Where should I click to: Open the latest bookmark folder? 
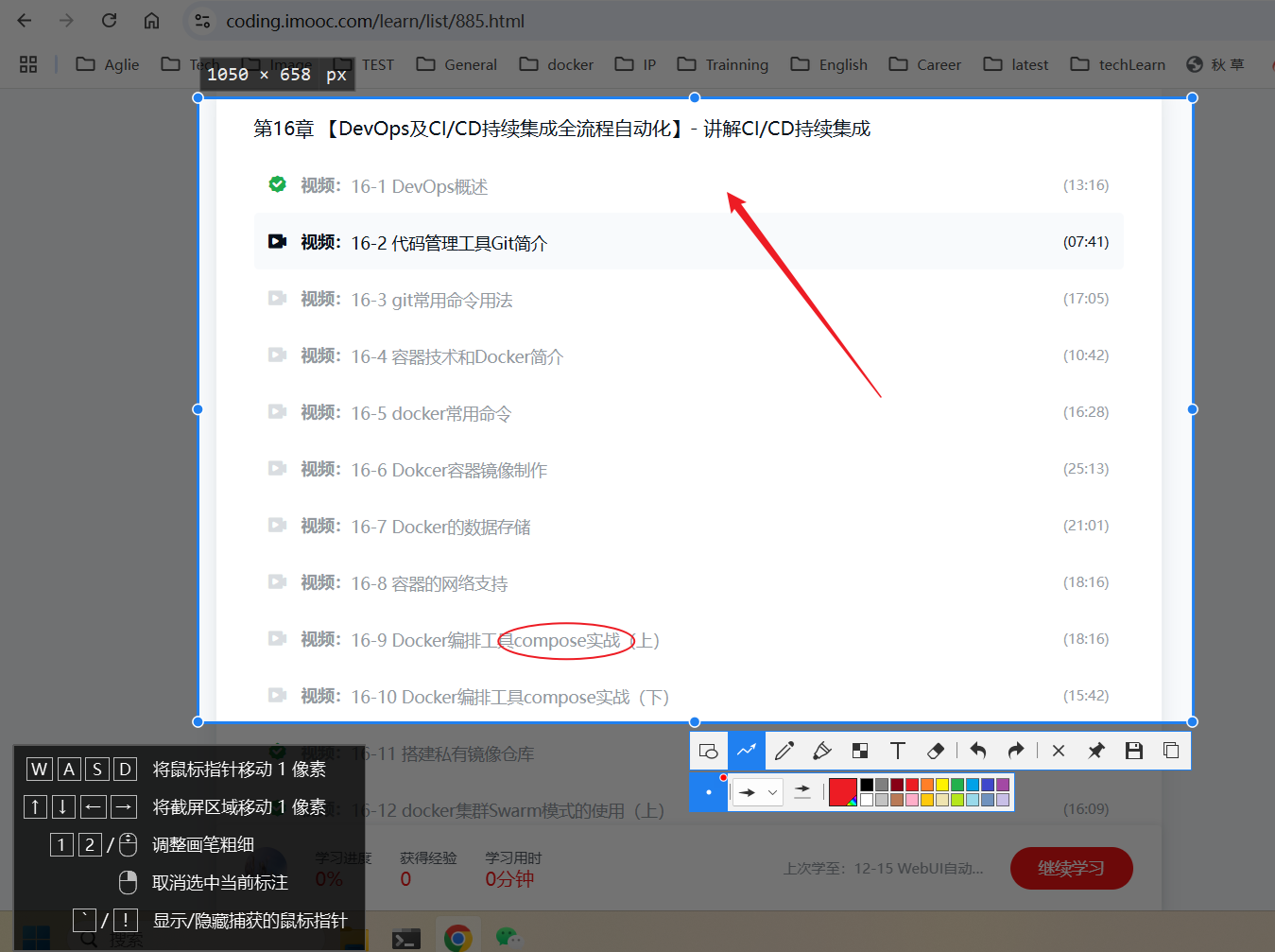tap(1016, 64)
